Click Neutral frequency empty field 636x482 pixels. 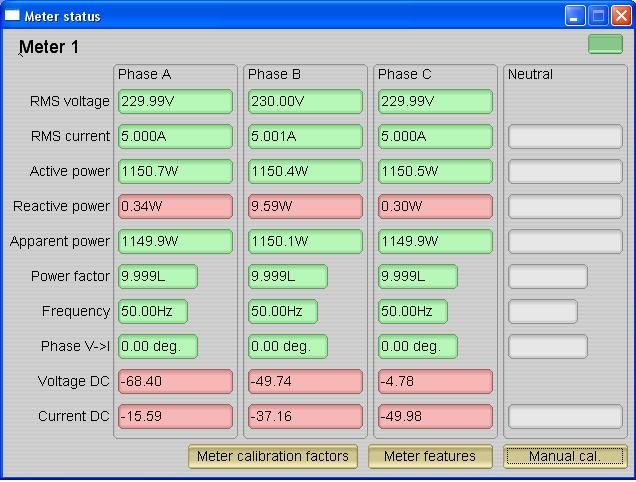pyautogui.click(x=543, y=311)
